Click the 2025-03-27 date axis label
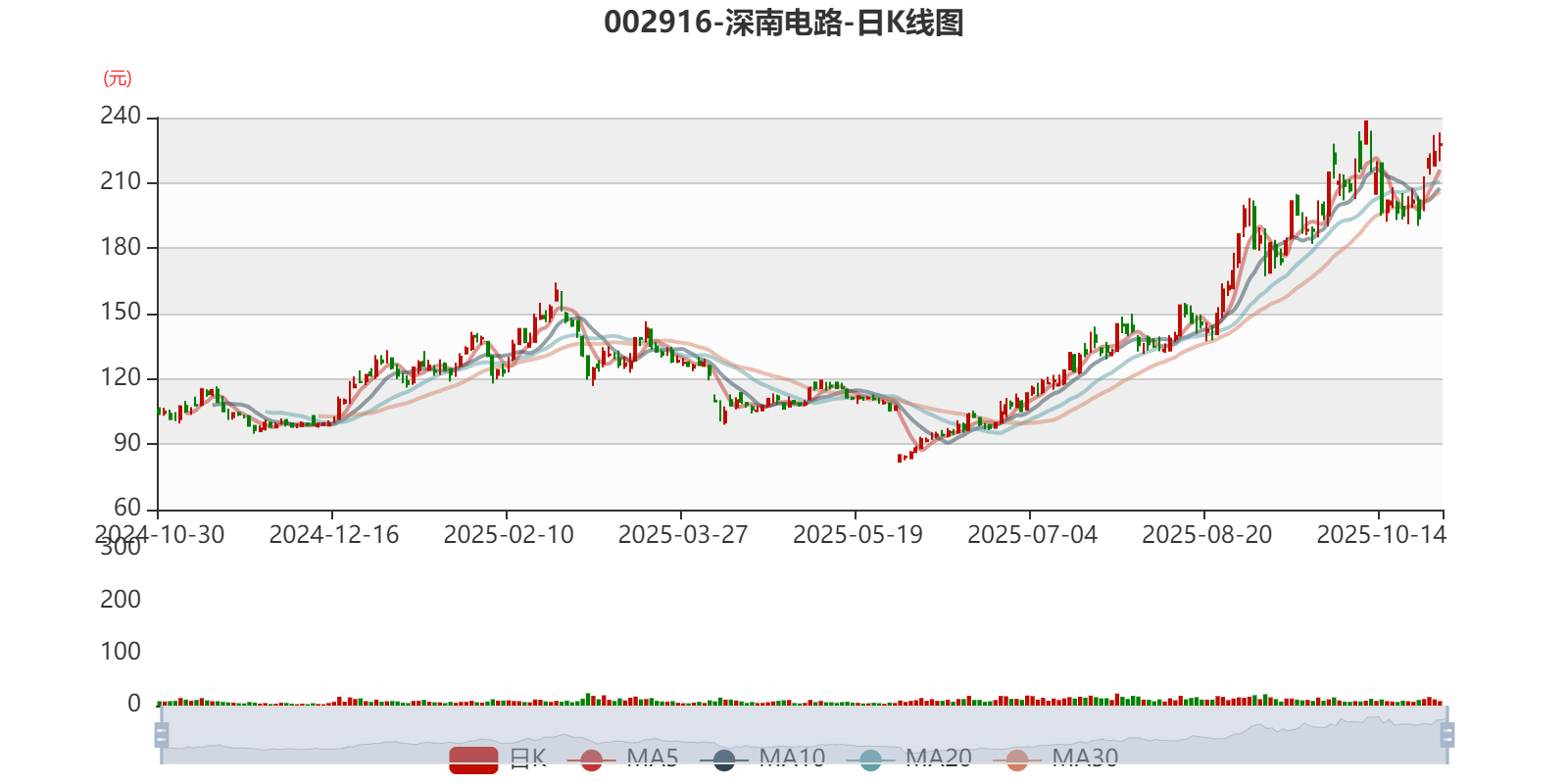The width and height of the screenshot is (1568, 784). click(683, 534)
